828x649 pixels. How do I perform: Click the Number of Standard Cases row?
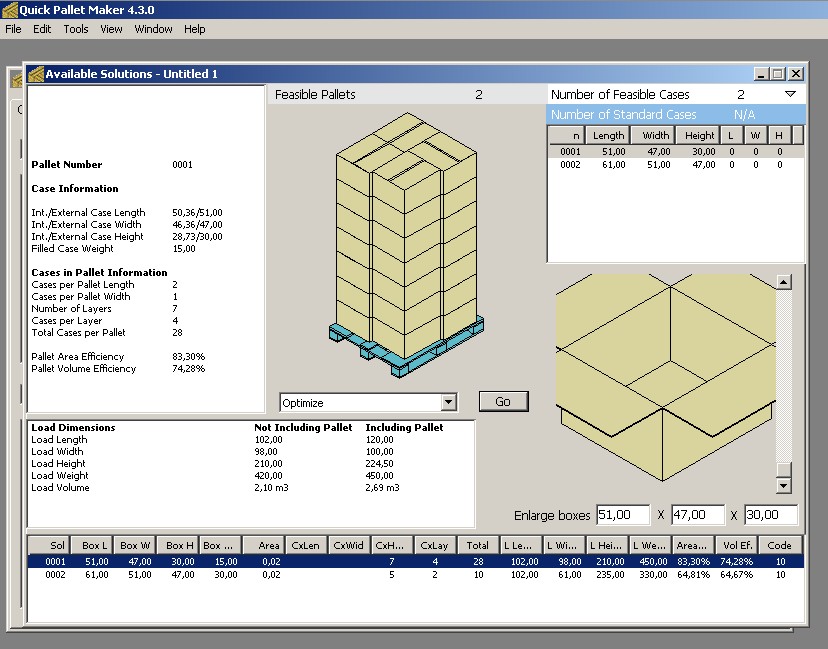tap(676, 115)
